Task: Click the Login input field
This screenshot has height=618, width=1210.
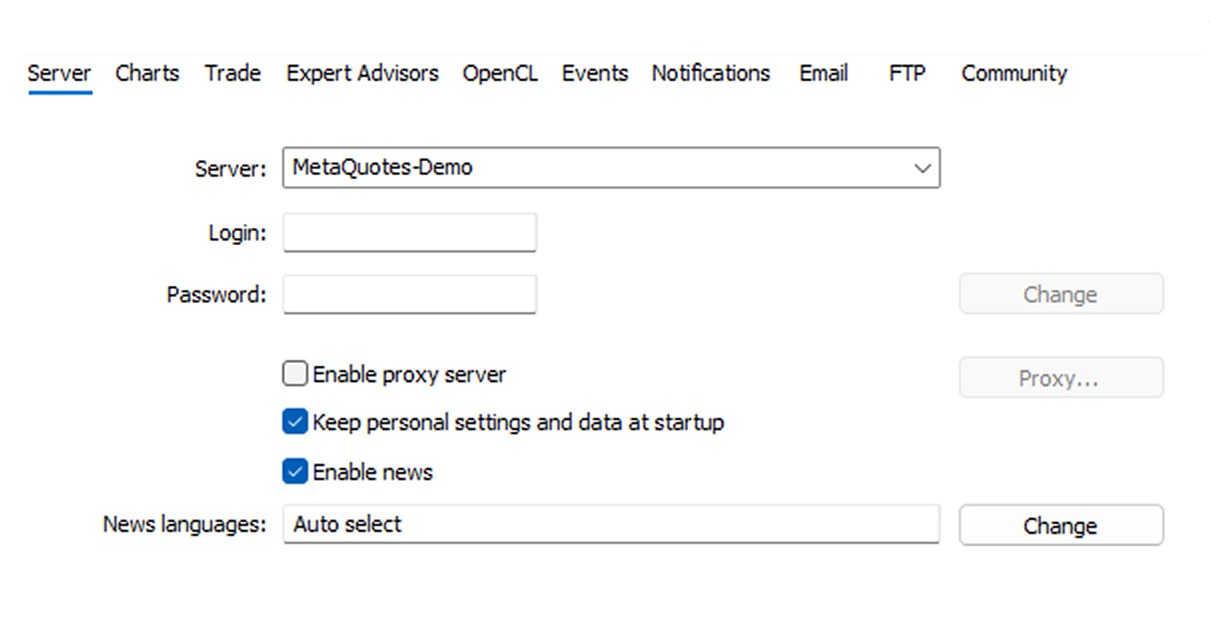Action: point(410,233)
